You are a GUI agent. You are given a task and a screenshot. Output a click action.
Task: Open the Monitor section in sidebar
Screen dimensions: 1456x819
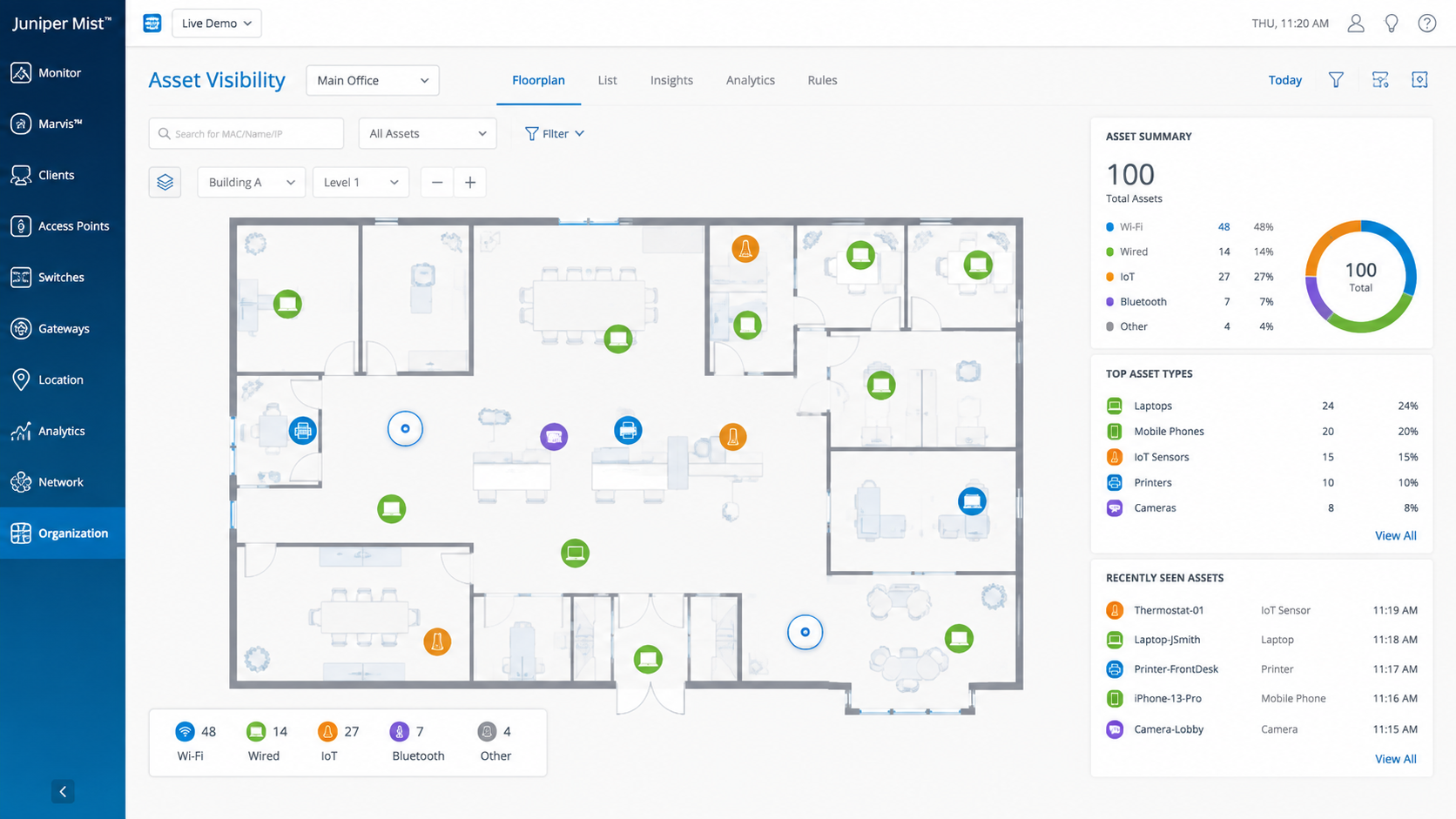[x=63, y=73]
